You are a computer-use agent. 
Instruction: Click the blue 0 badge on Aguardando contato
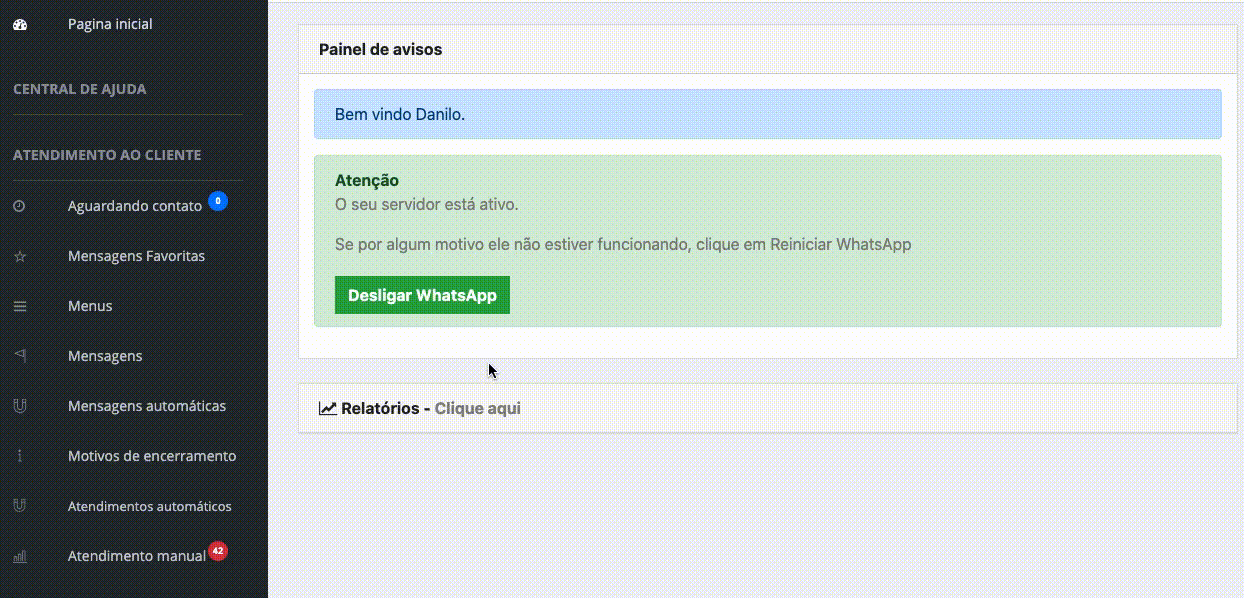[218, 201]
